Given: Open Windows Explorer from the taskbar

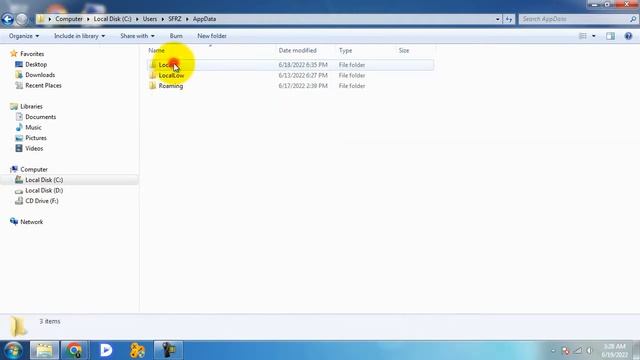Looking at the screenshot, I should click(44, 350).
